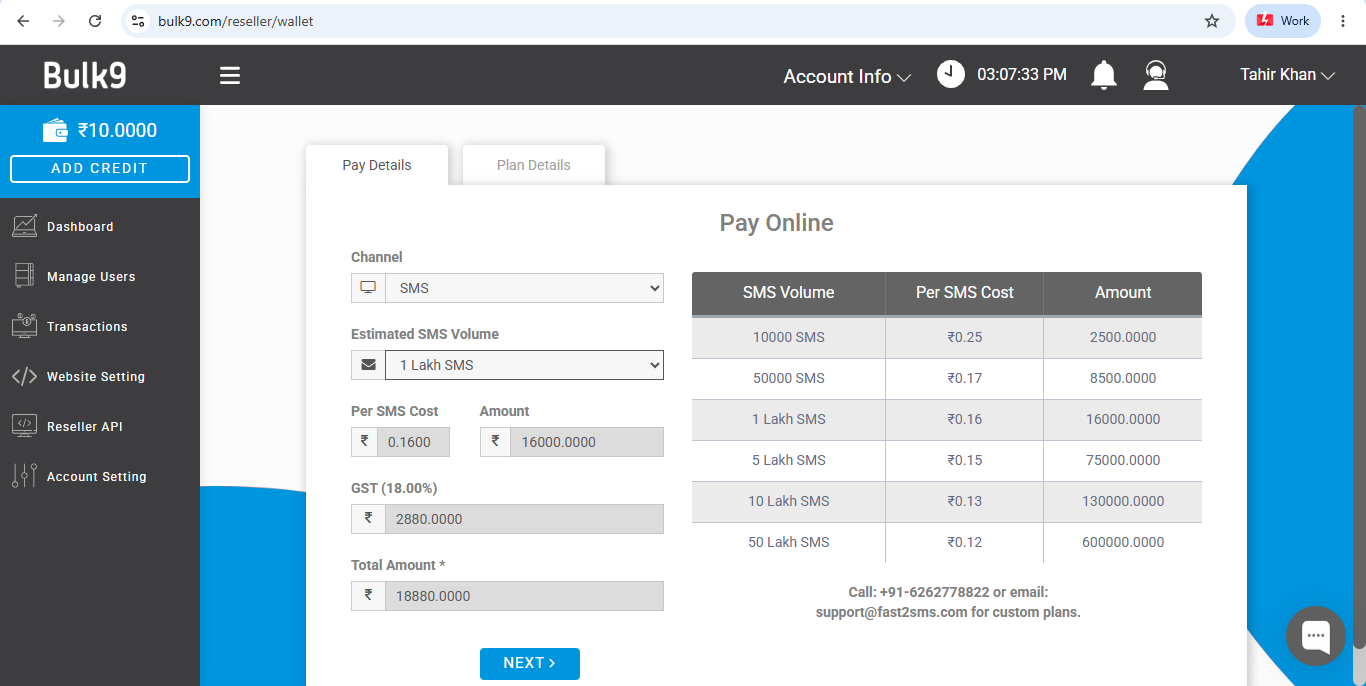This screenshot has height=686, width=1366.
Task: Click the support@fast2sms.com contact text
Action: click(x=890, y=612)
